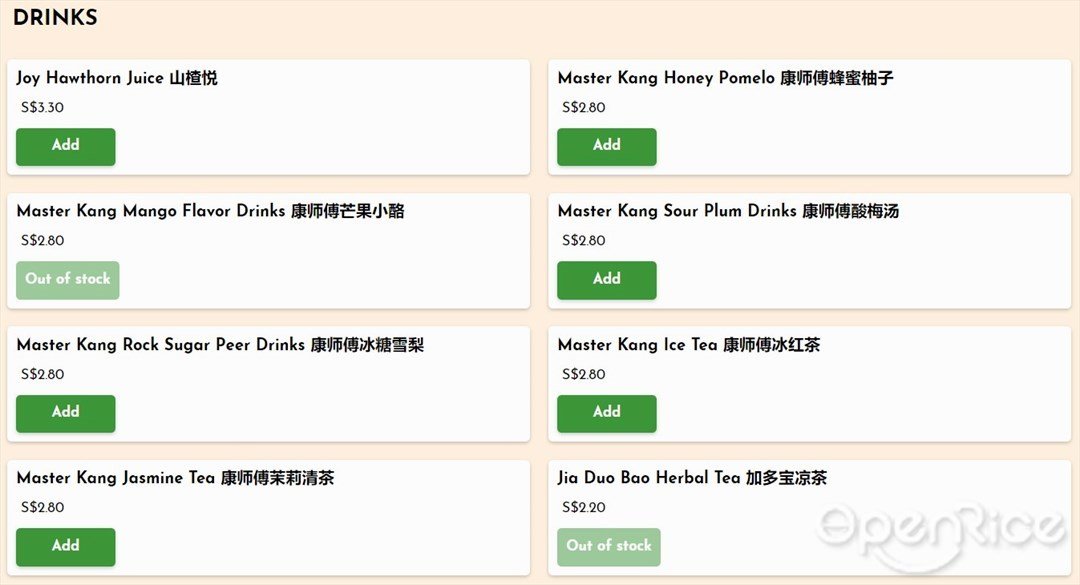Add Master Kang Rock Sugar Peer Drinks
The width and height of the screenshot is (1080, 585).
(x=65, y=413)
